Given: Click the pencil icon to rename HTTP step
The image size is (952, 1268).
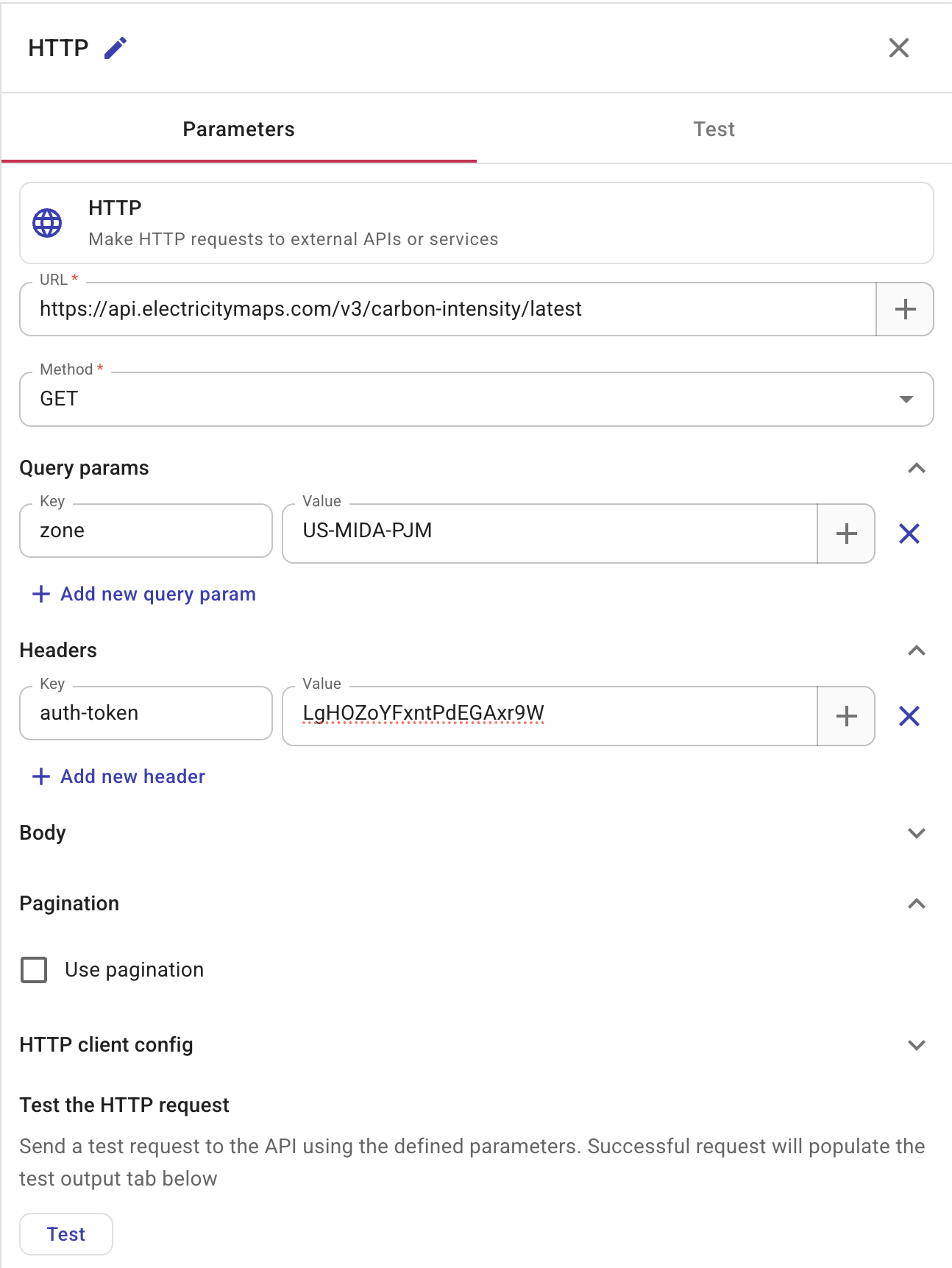Looking at the screenshot, I should click(115, 47).
